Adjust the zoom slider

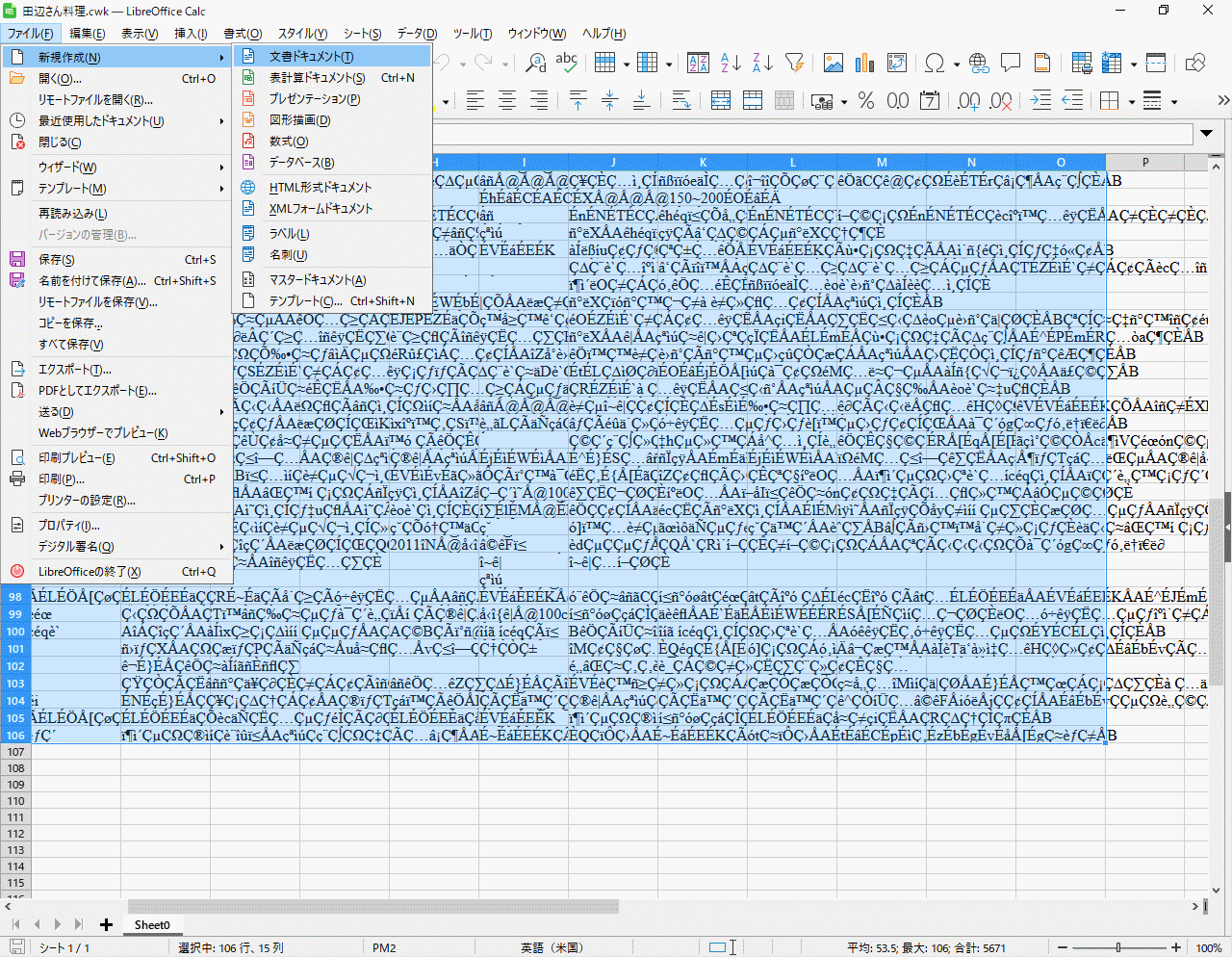coord(1120,947)
